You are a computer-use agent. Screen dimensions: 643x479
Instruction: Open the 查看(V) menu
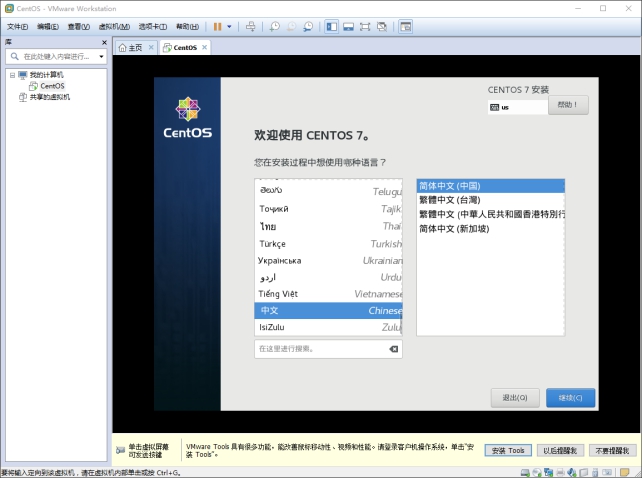click(78, 27)
